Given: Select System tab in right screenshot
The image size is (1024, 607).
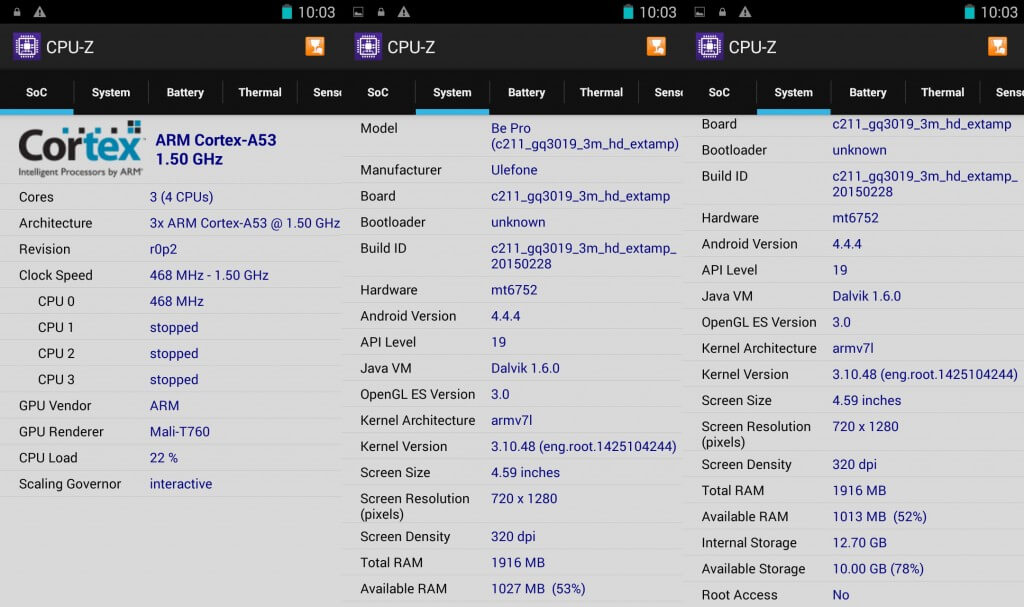Looking at the screenshot, I should 793,92.
